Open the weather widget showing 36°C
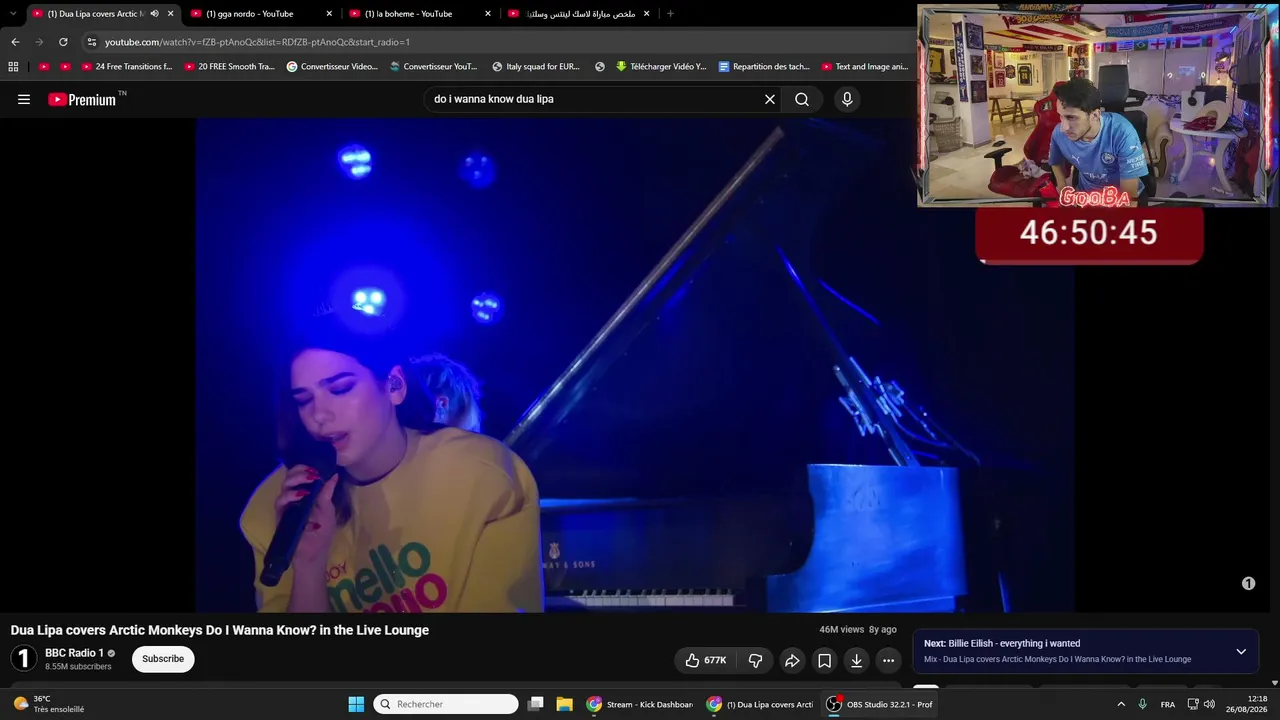1280x720 pixels. tap(48, 704)
